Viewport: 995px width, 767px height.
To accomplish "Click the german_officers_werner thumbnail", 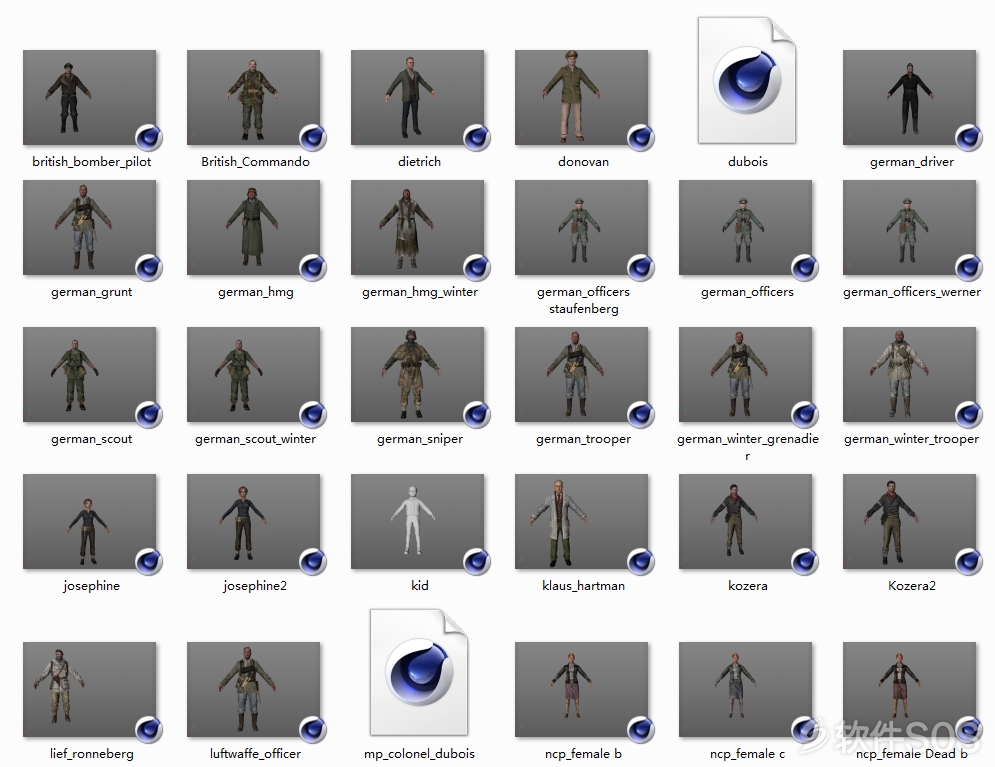I will [x=909, y=228].
